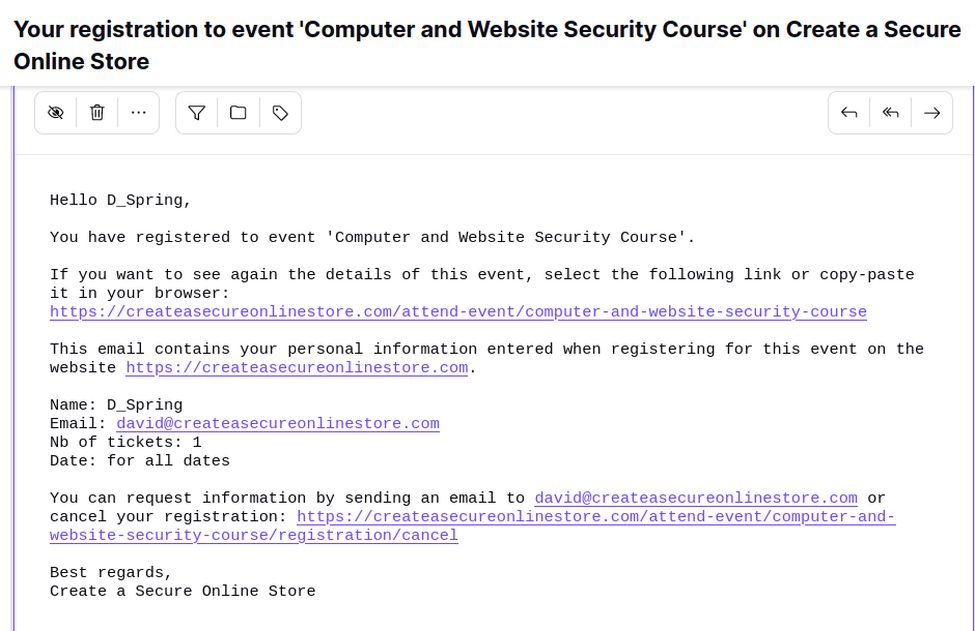Click the move-to-folder icon
The height and width of the screenshot is (631, 975).
[238, 113]
